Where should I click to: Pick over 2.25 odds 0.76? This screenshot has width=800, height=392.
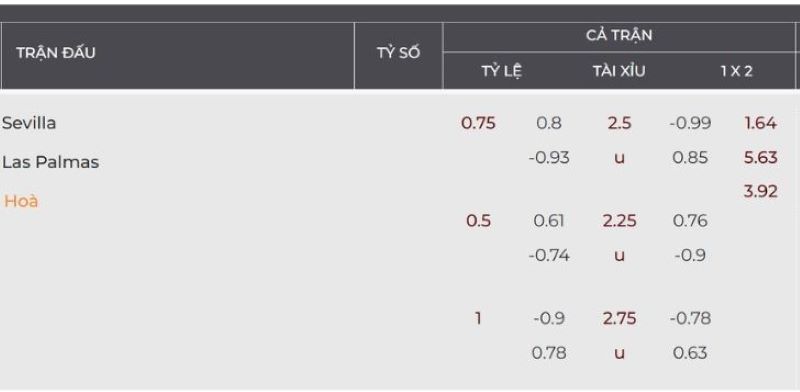[690, 220]
